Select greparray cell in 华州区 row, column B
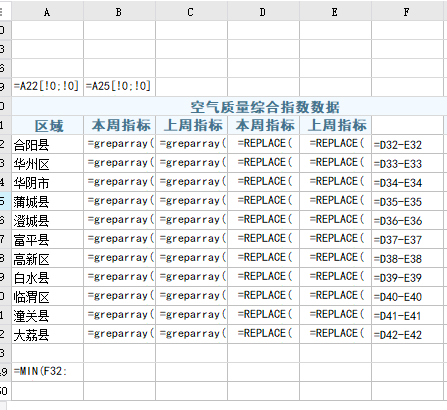Screen dimensions: 447x410 [x=119, y=163]
